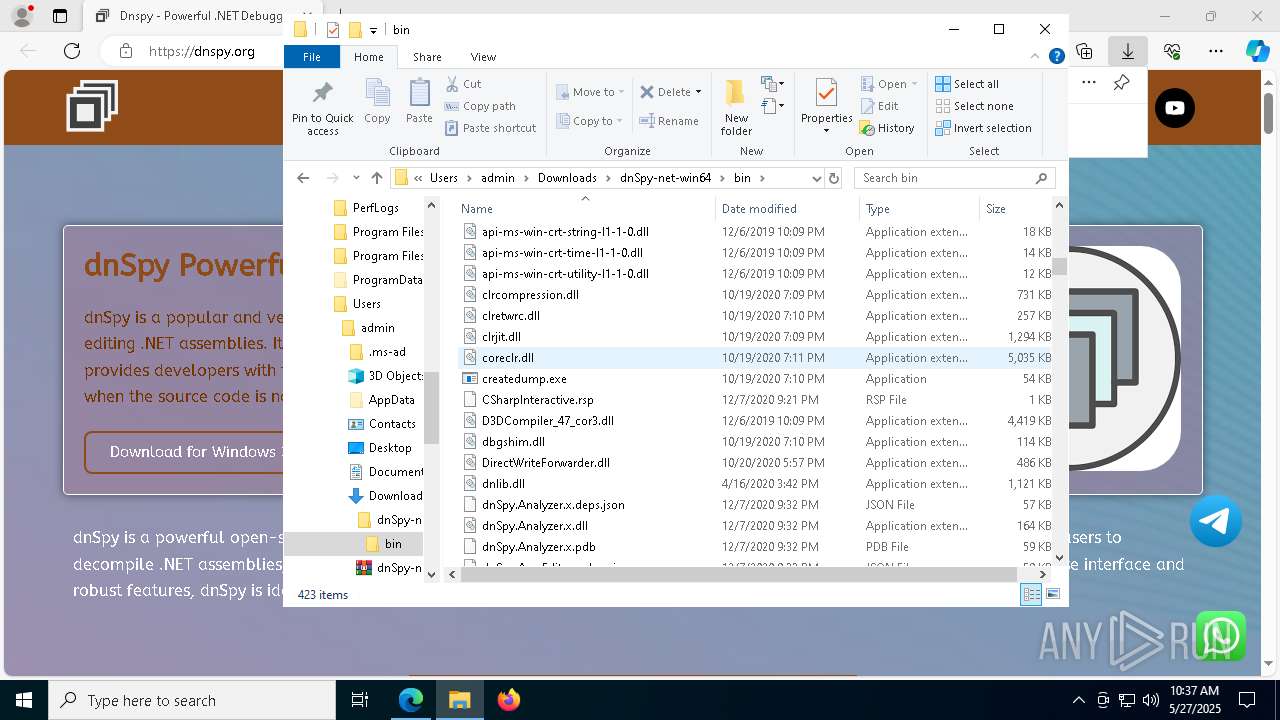Image resolution: width=1280 pixels, height=720 pixels.
Task: Open Move to dropdown
Action: click(590, 92)
